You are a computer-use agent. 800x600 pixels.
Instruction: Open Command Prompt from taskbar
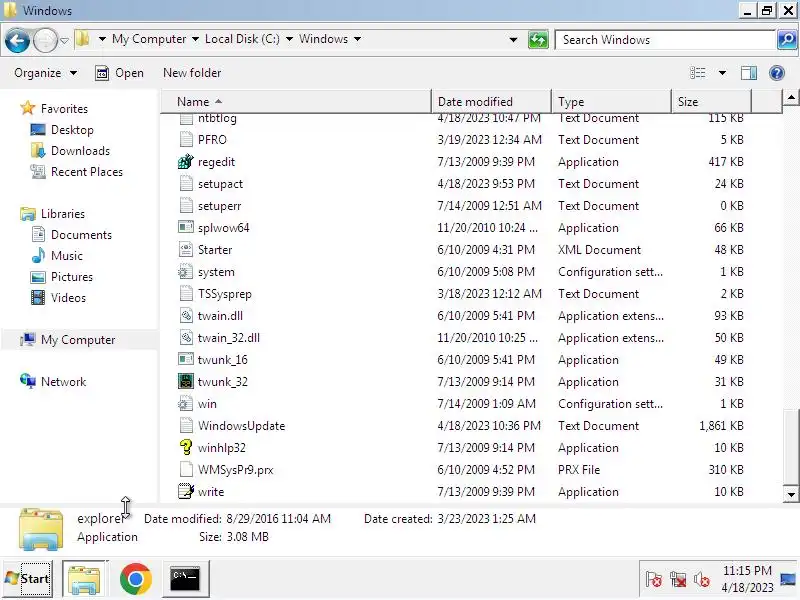click(185, 579)
